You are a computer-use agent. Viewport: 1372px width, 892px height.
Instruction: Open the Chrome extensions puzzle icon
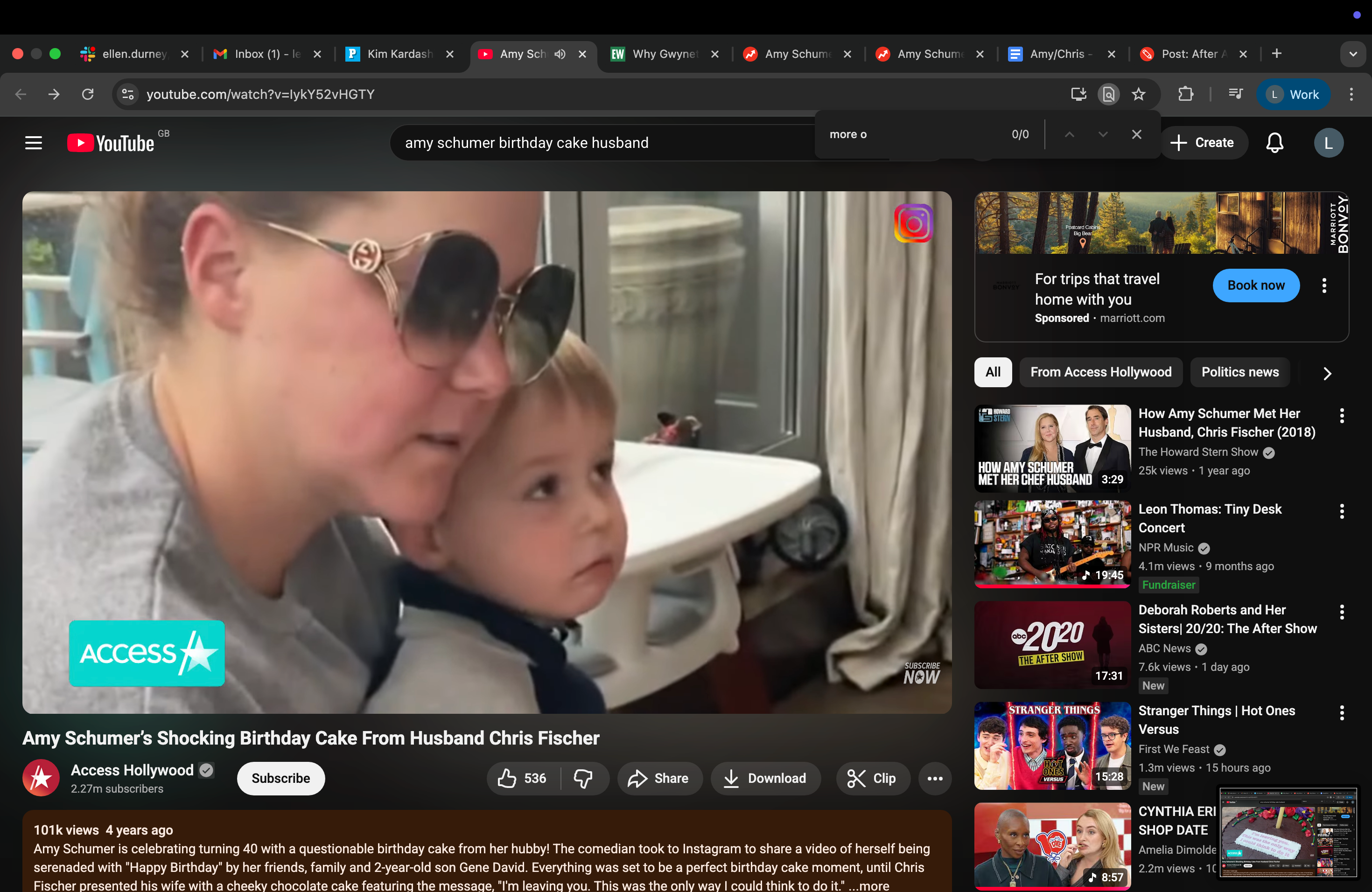(1185, 94)
